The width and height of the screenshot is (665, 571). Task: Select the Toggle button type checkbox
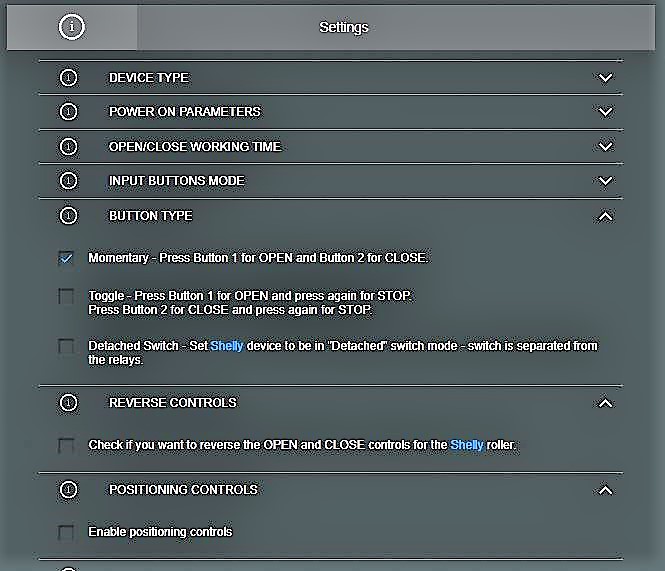[x=66, y=296]
